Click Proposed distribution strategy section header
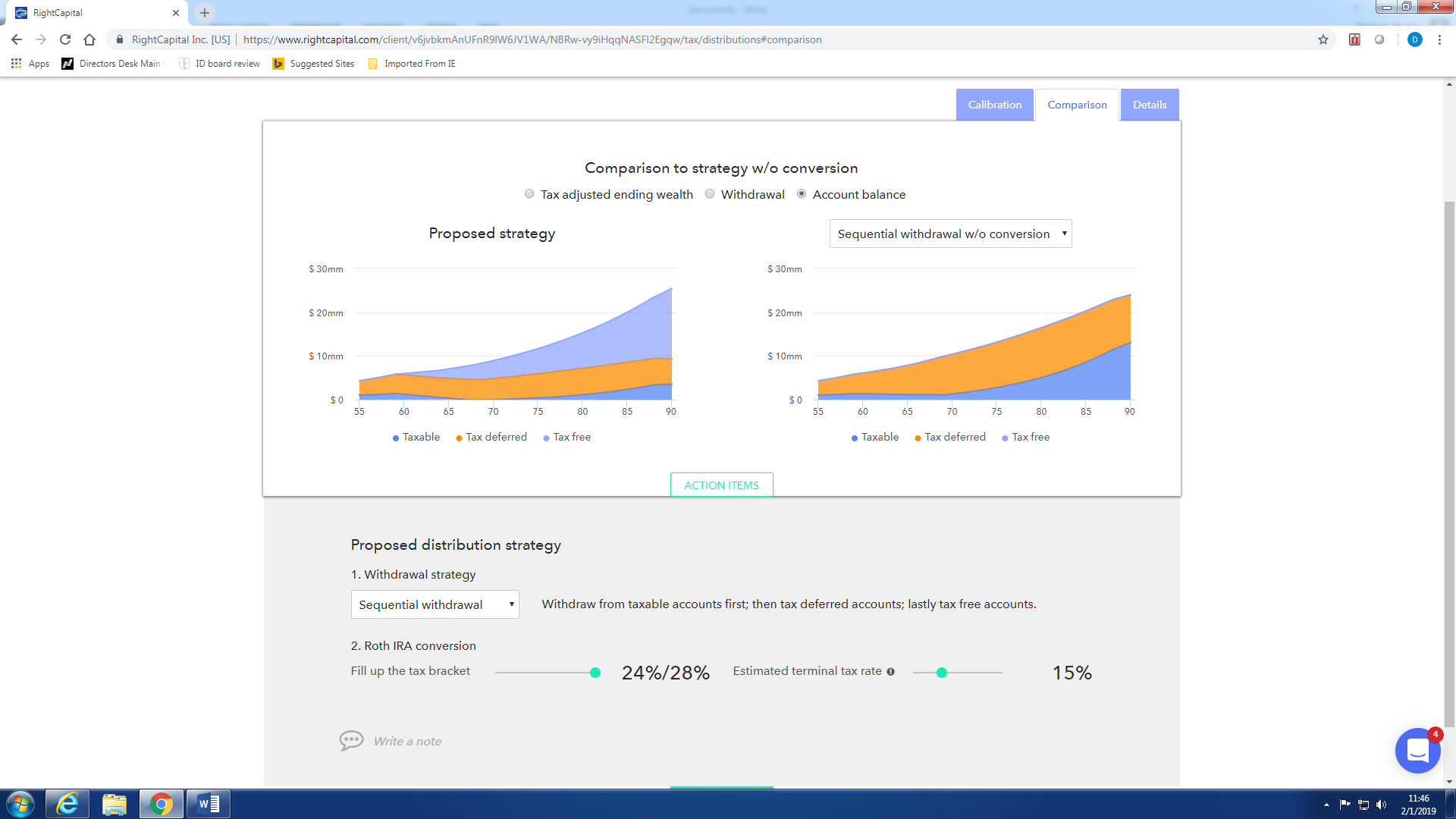Screen dimensions: 1456x819 point(457,544)
